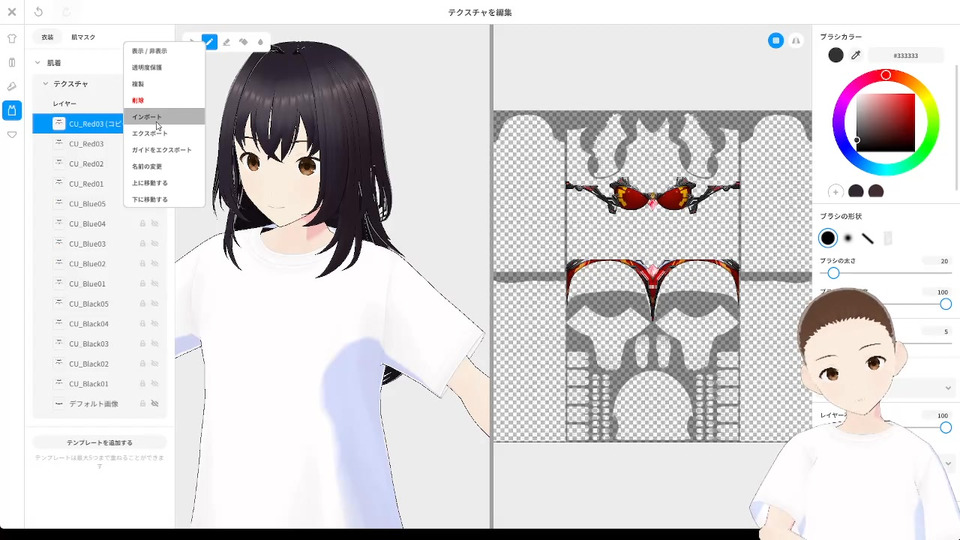Image resolution: width=960 pixels, height=540 pixels.
Task: Choose the hard round brush shape
Action: click(x=828, y=238)
